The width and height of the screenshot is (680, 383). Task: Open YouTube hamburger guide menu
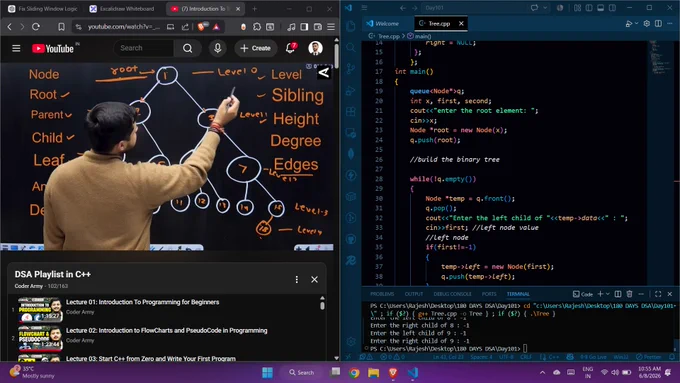pos(16,48)
